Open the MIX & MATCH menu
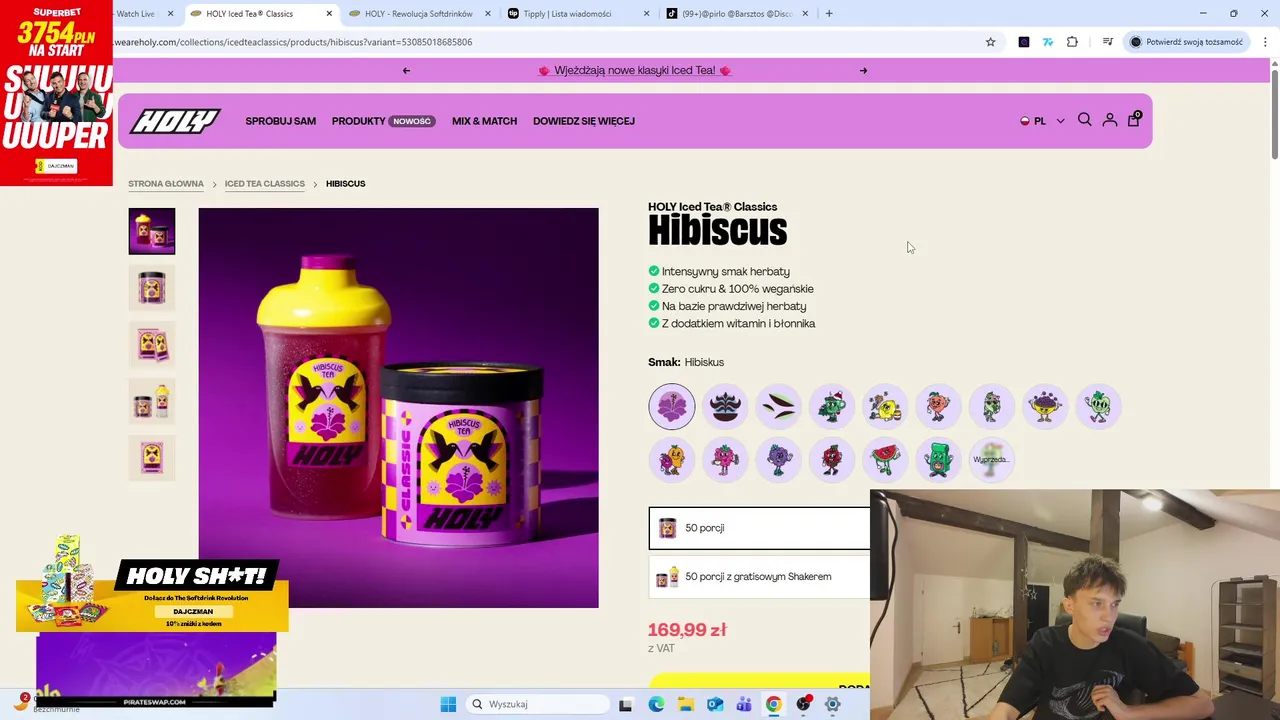 pos(484,121)
